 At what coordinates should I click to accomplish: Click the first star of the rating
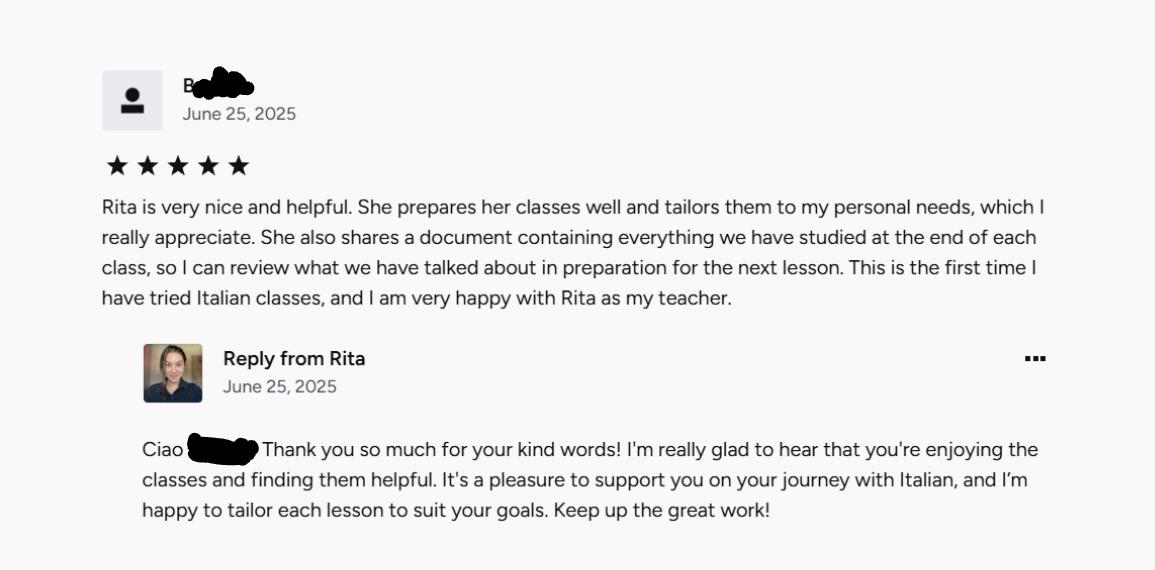tap(117, 166)
